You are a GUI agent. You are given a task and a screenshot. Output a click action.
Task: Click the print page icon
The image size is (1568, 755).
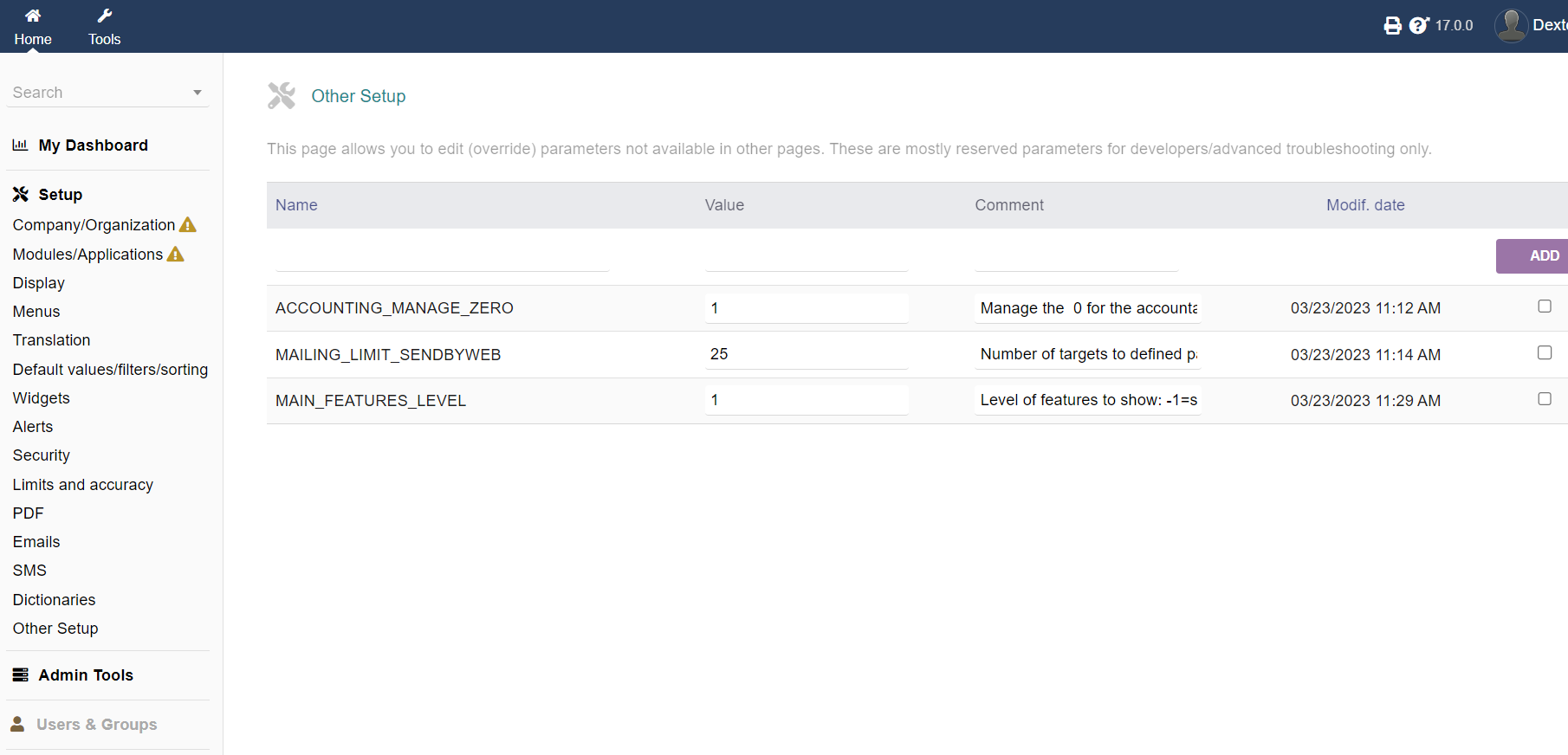[x=1392, y=26]
